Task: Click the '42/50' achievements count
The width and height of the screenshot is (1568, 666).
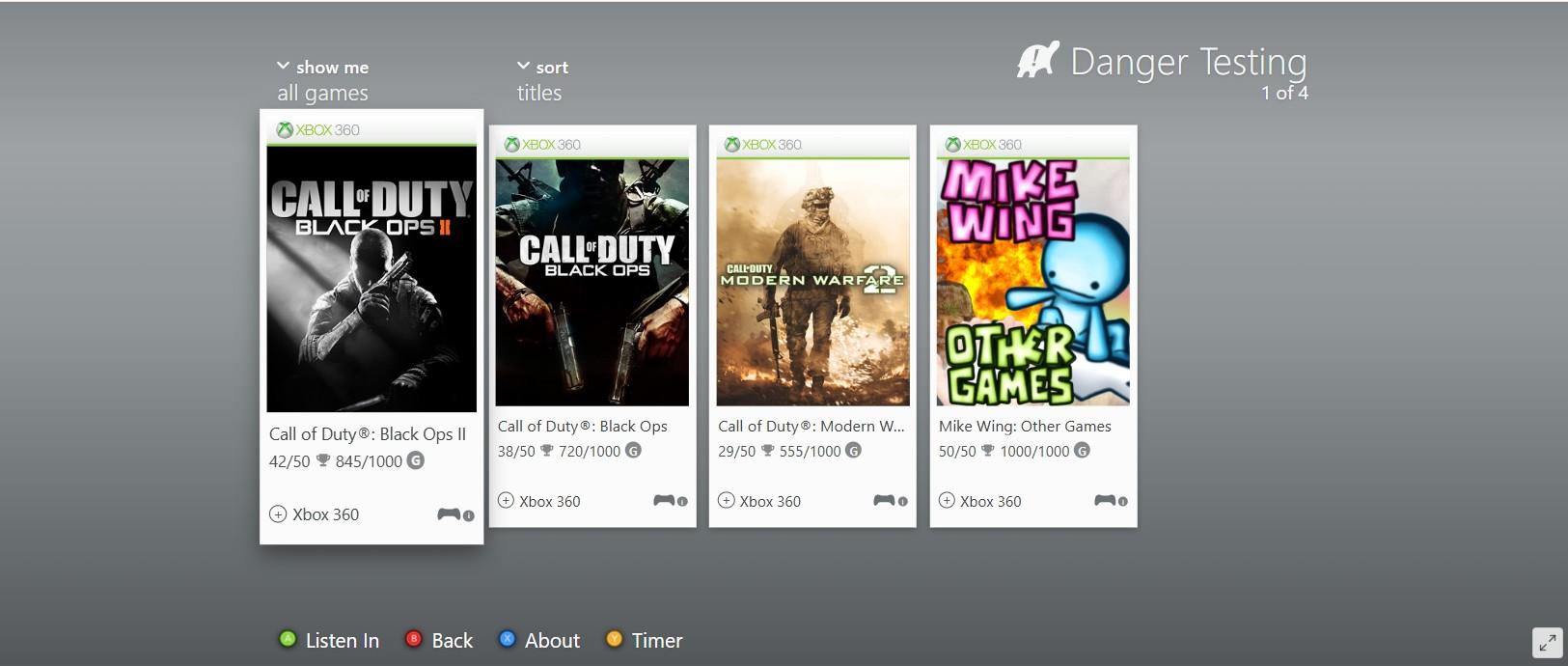Action: coord(289,461)
